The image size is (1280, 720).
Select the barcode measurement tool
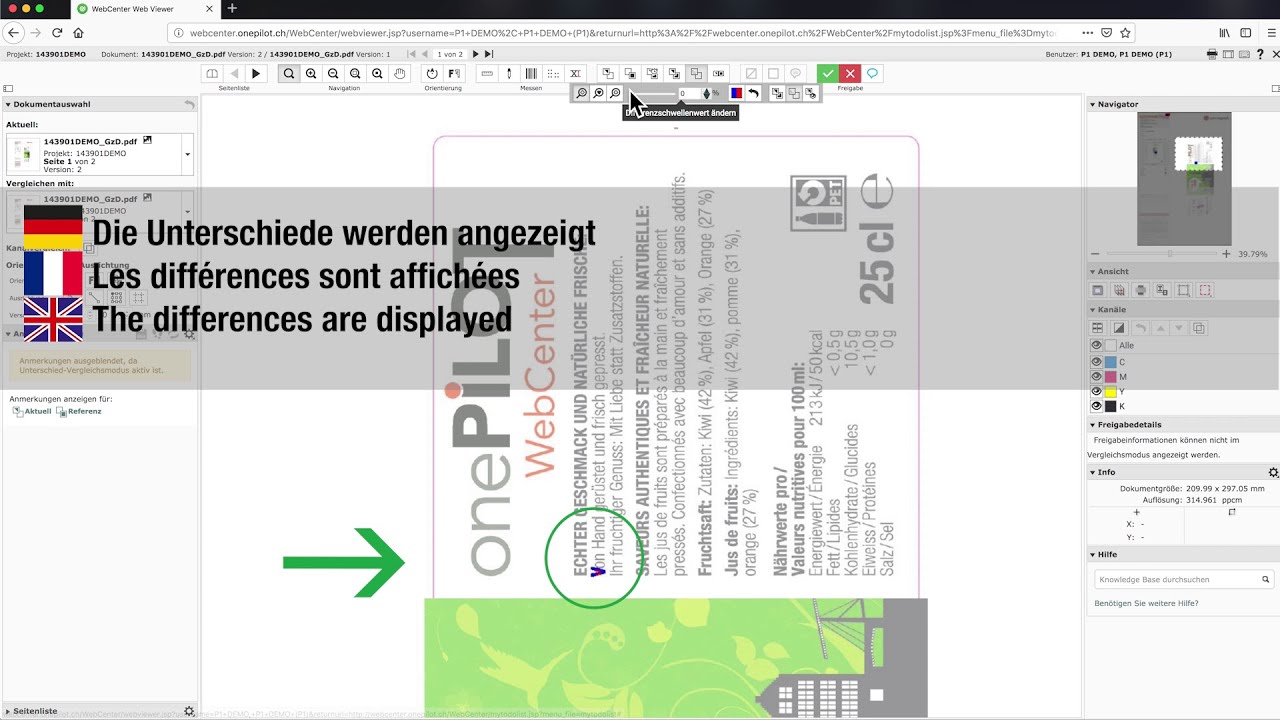click(x=531, y=74)
